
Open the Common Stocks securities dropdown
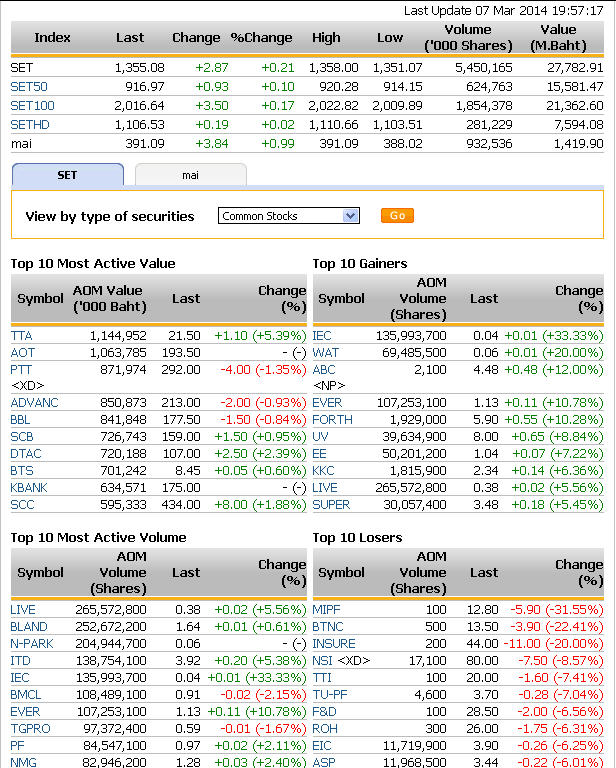(x=288, y=216)
